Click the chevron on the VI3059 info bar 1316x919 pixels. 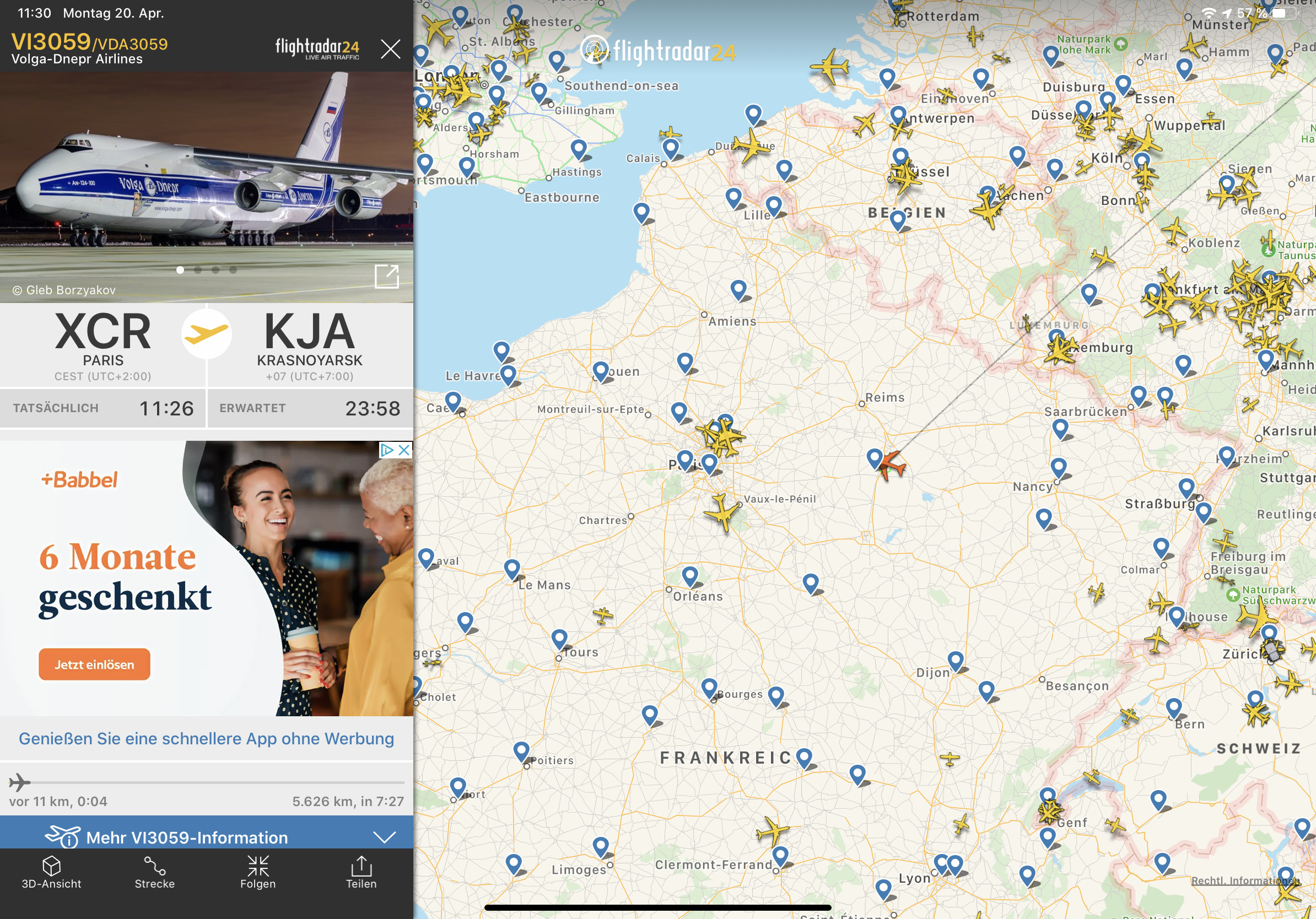[384, 837]
